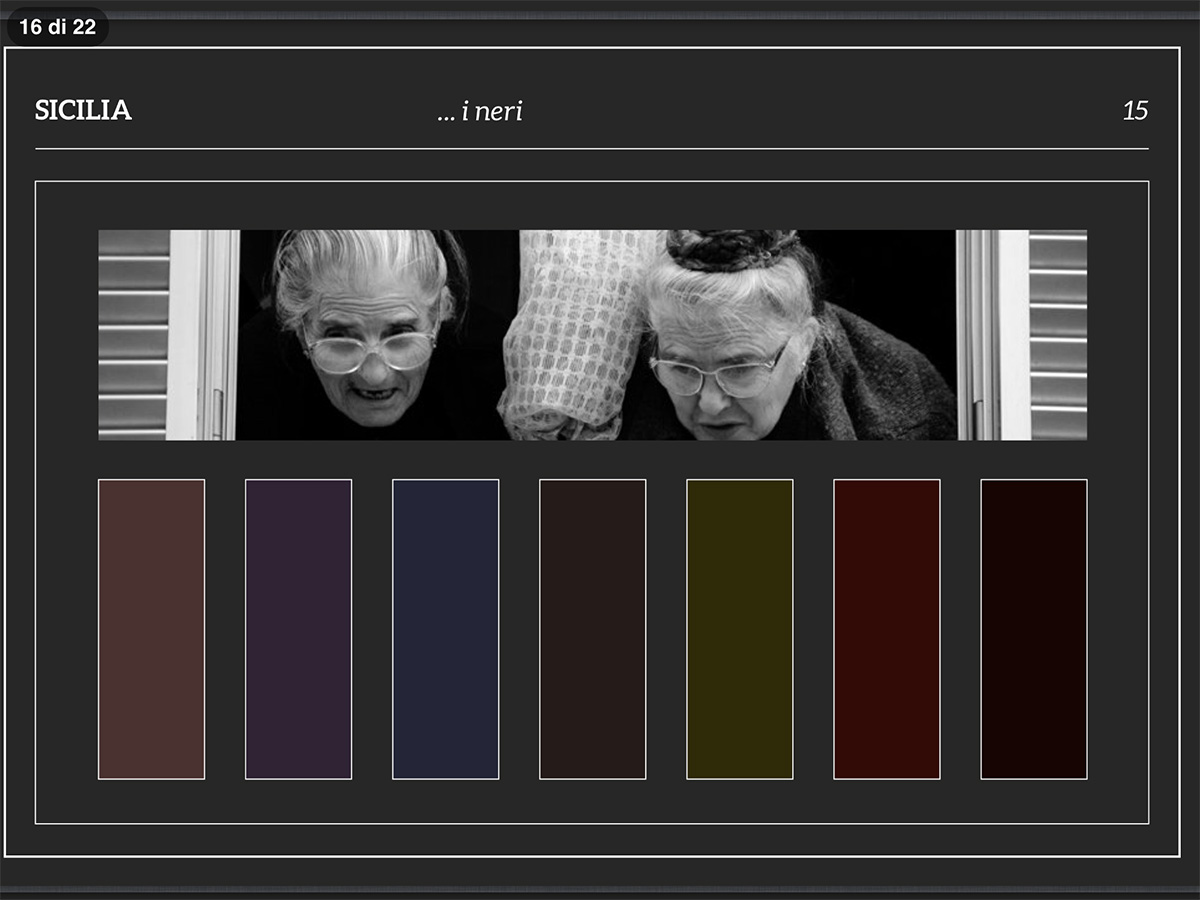This screenshot has height=900, width=1200.
Task: Select the brownish mauve color swatch
Action: coord(151,629)
